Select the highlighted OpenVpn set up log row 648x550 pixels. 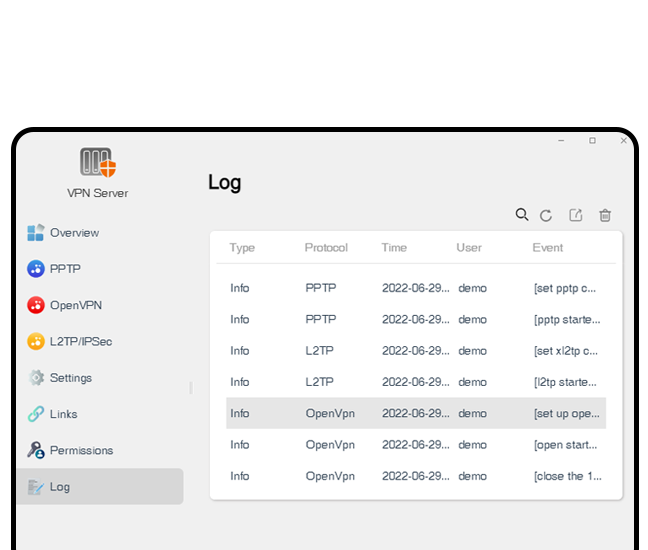pos(415,413)
